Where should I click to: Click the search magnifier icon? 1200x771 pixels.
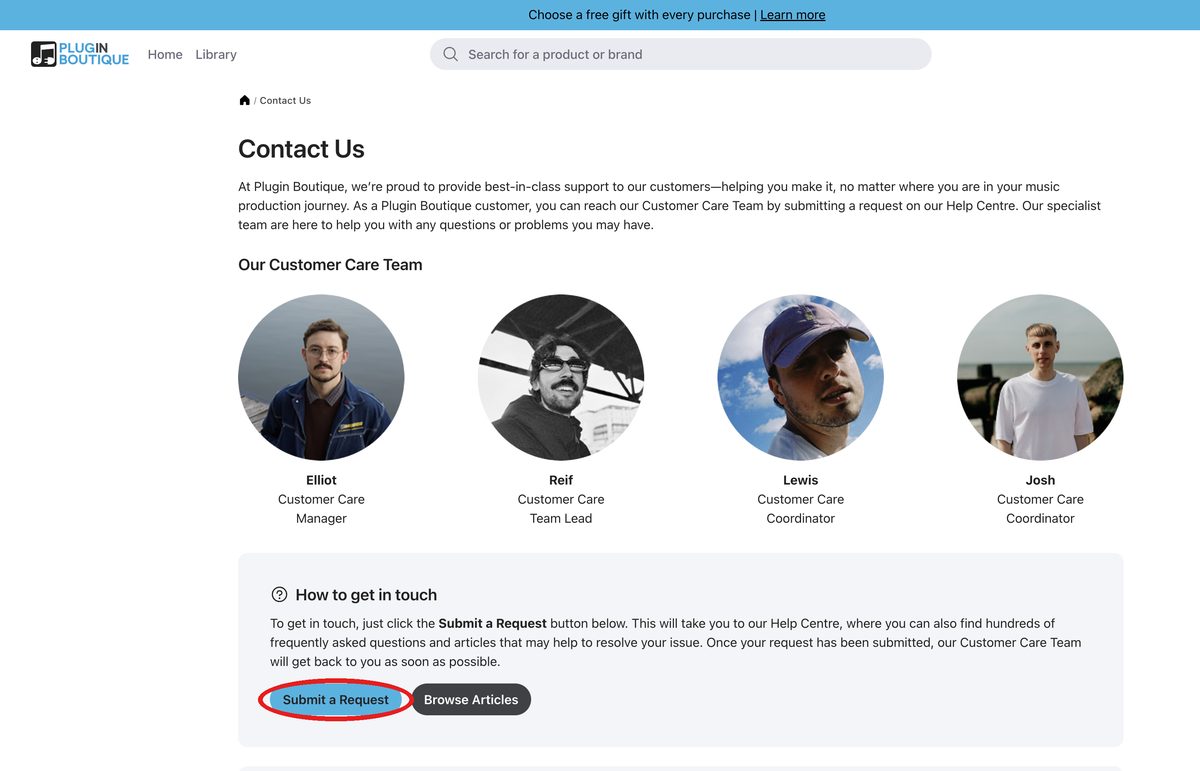click(x=451, y=54)
